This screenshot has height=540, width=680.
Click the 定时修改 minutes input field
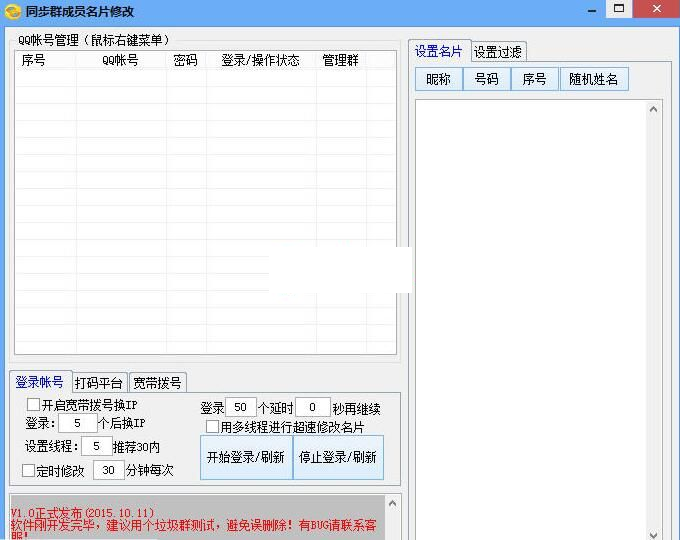(108, 470)
